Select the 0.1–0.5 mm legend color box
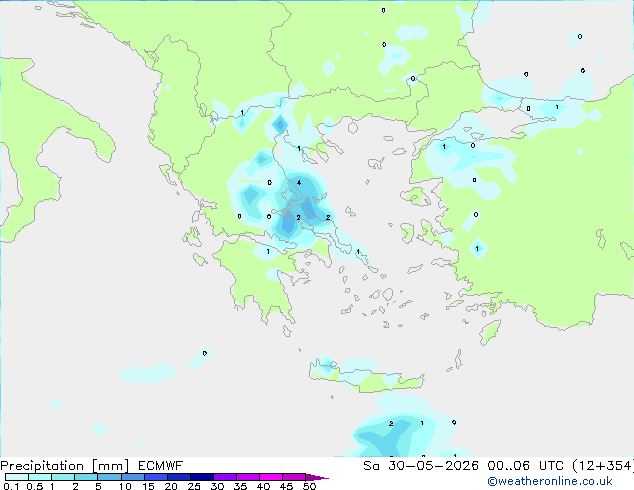The height and width of the screenshot is (490, 634). (17, 477)
